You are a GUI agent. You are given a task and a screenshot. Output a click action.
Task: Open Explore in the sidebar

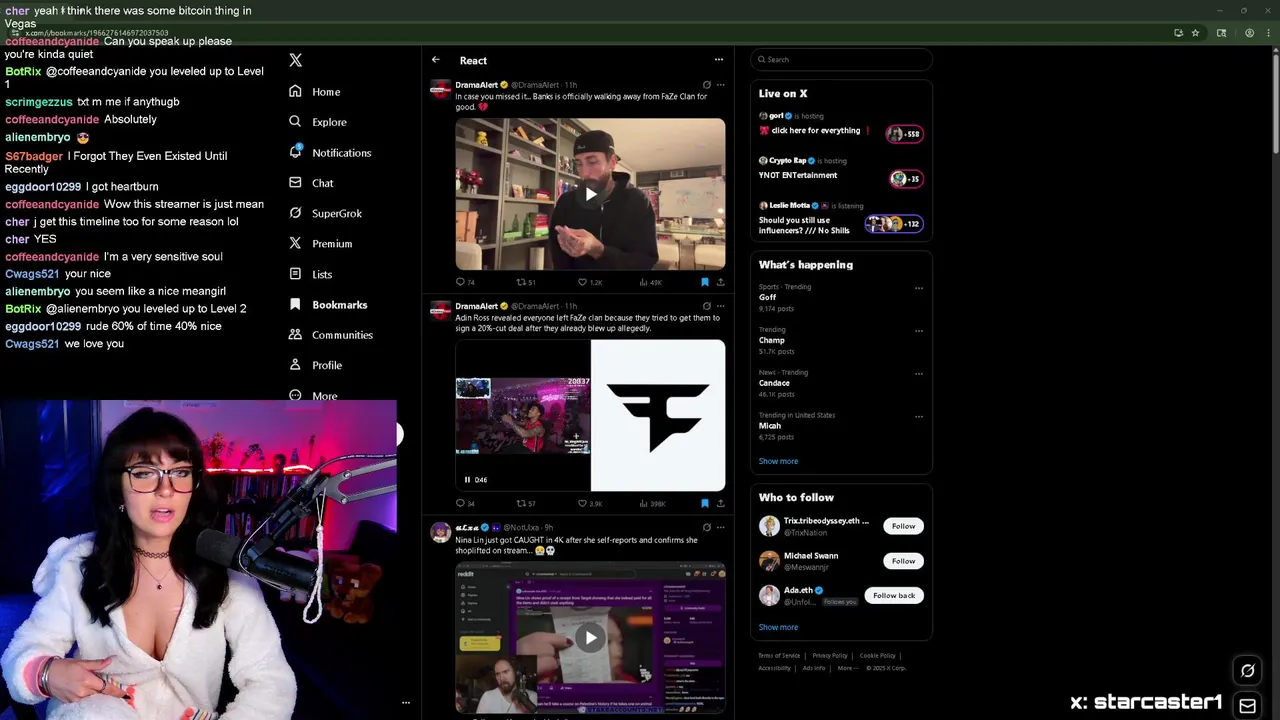[317, 122]
